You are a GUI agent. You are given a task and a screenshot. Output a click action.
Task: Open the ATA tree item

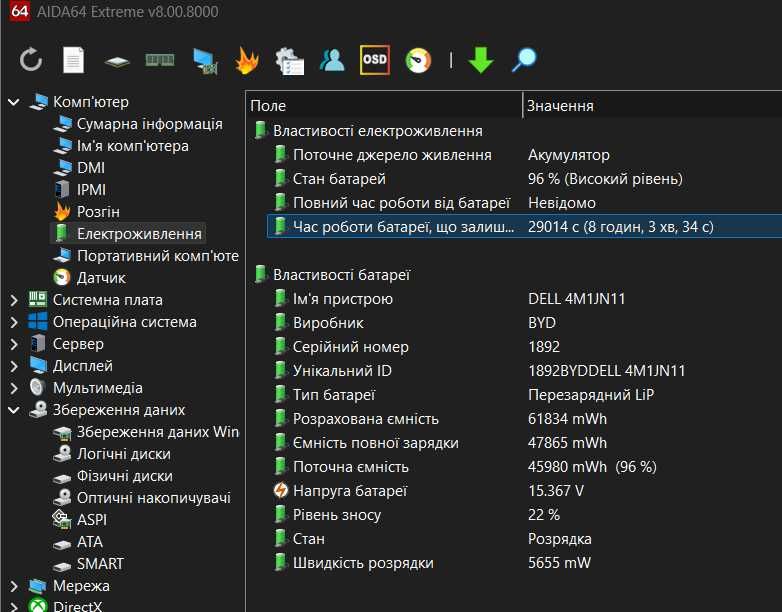(x=78, y=542)
